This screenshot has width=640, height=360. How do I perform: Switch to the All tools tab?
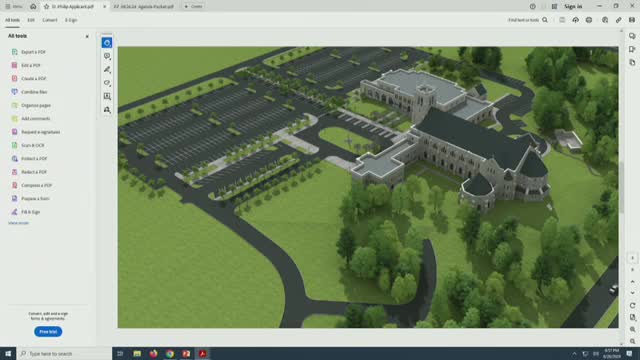click(x=12, y=20)
